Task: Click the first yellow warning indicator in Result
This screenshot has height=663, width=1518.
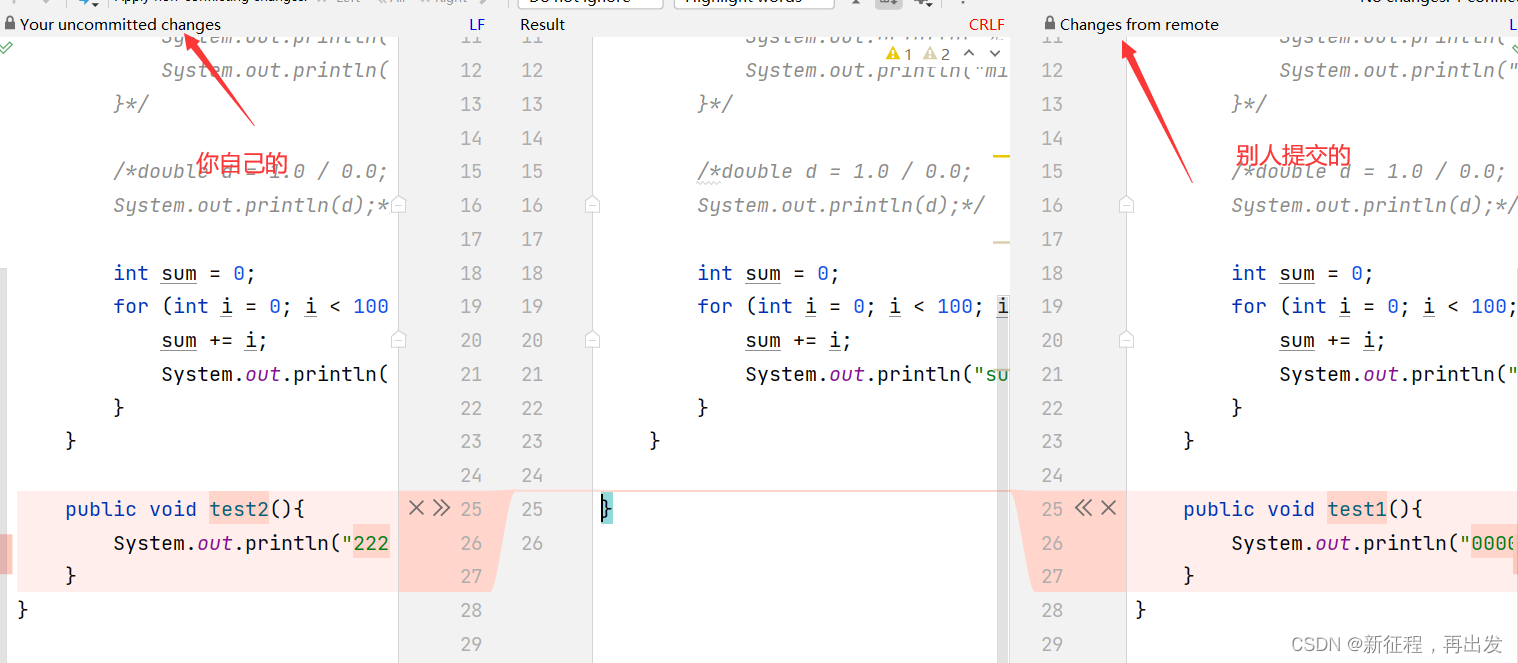Action: pos(899,53)
